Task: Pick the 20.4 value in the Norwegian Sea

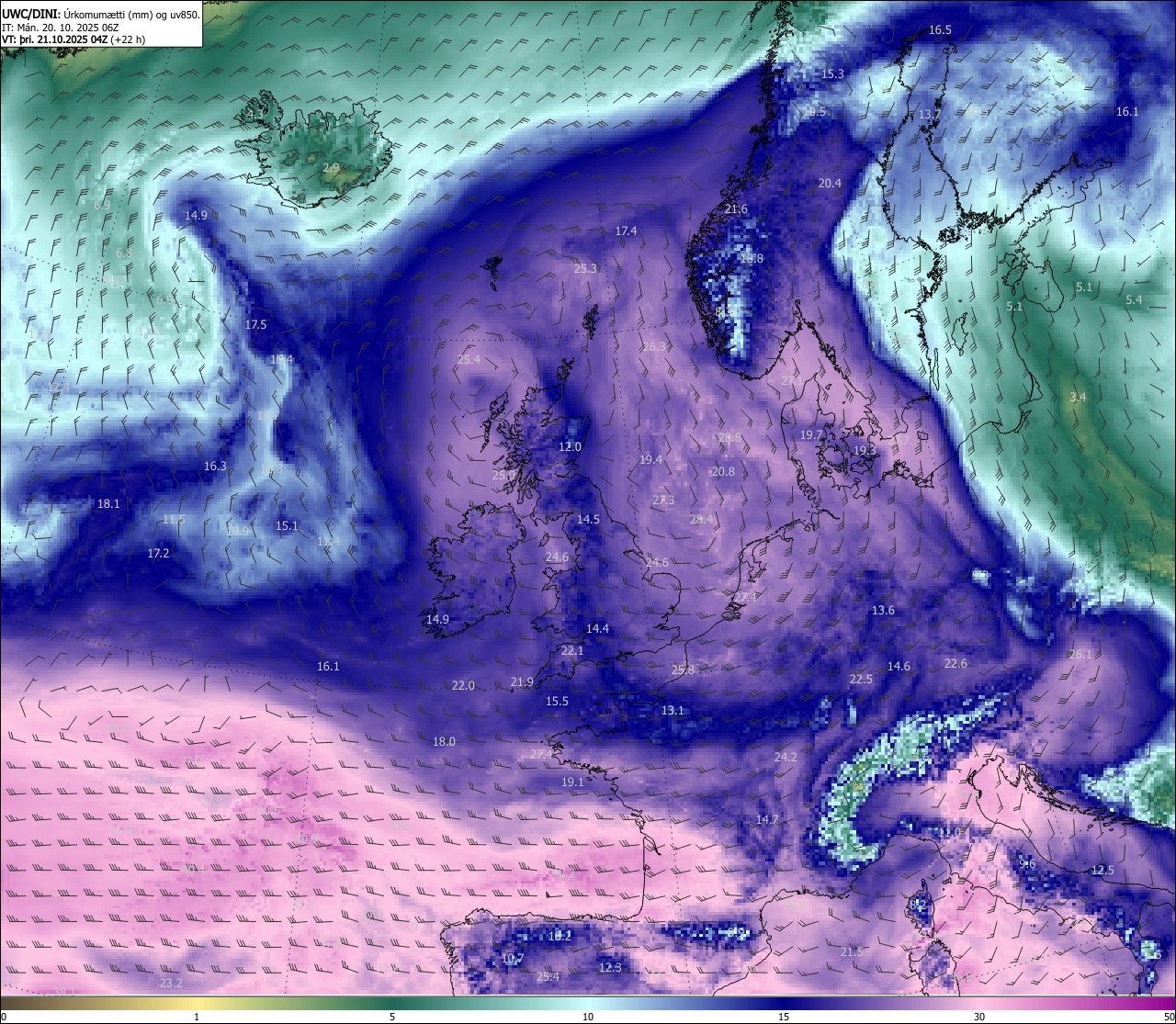Action: tap(830, 184)
